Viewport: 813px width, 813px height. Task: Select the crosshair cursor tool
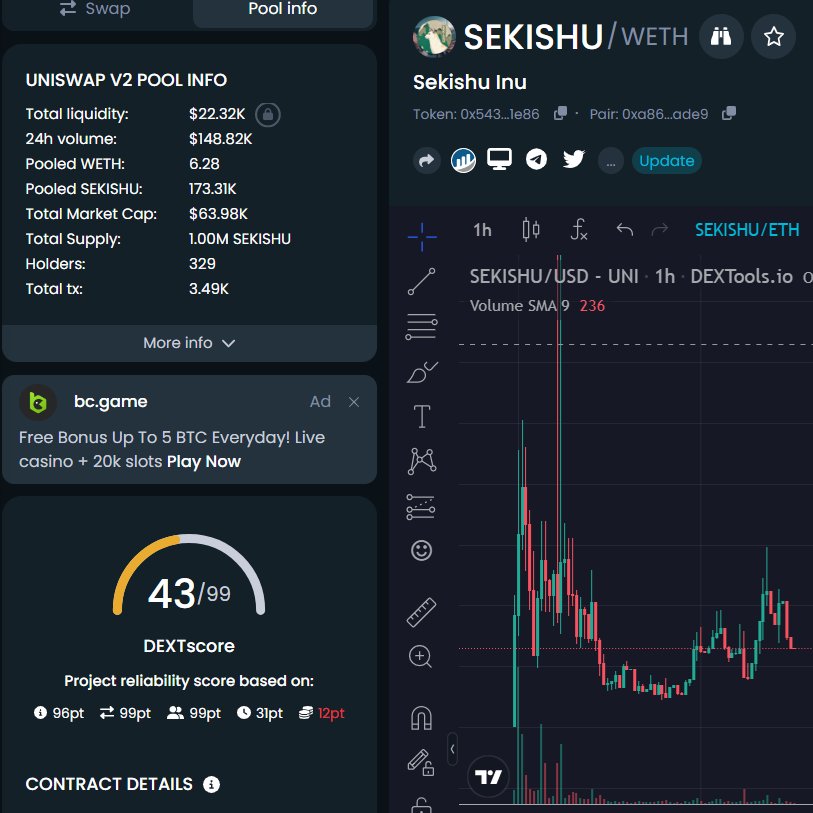point(422,237)
